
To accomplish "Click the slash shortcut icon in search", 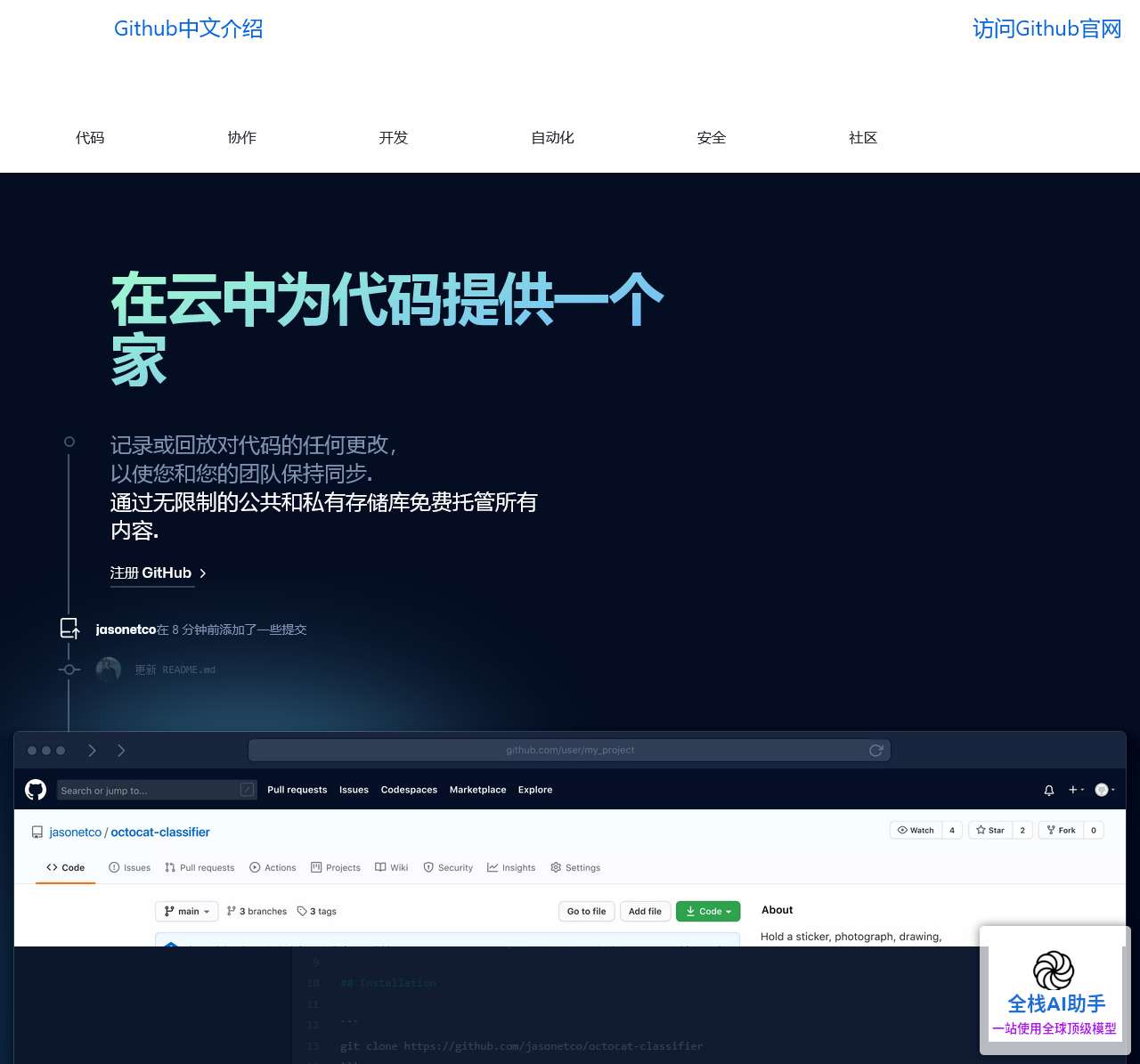I will coord(248,790).
